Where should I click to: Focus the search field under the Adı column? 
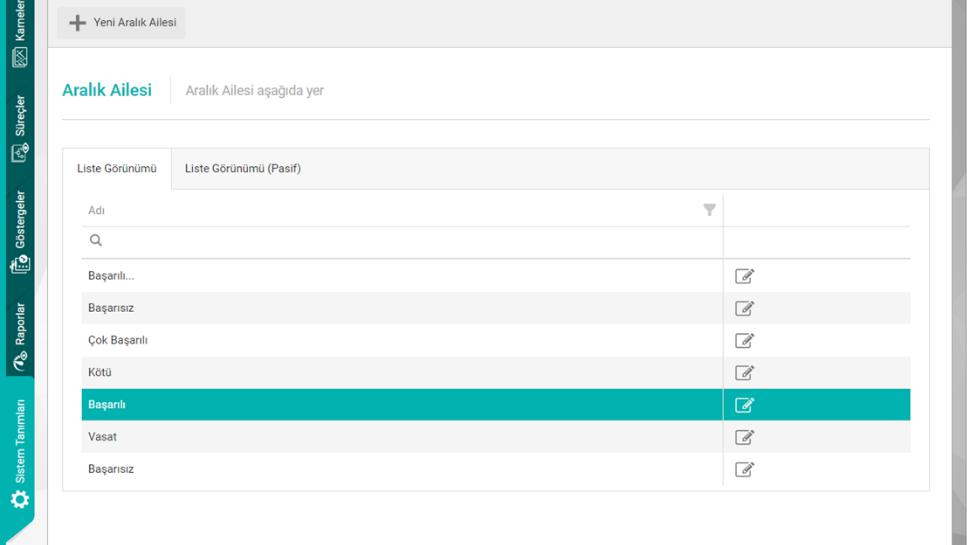400,241
